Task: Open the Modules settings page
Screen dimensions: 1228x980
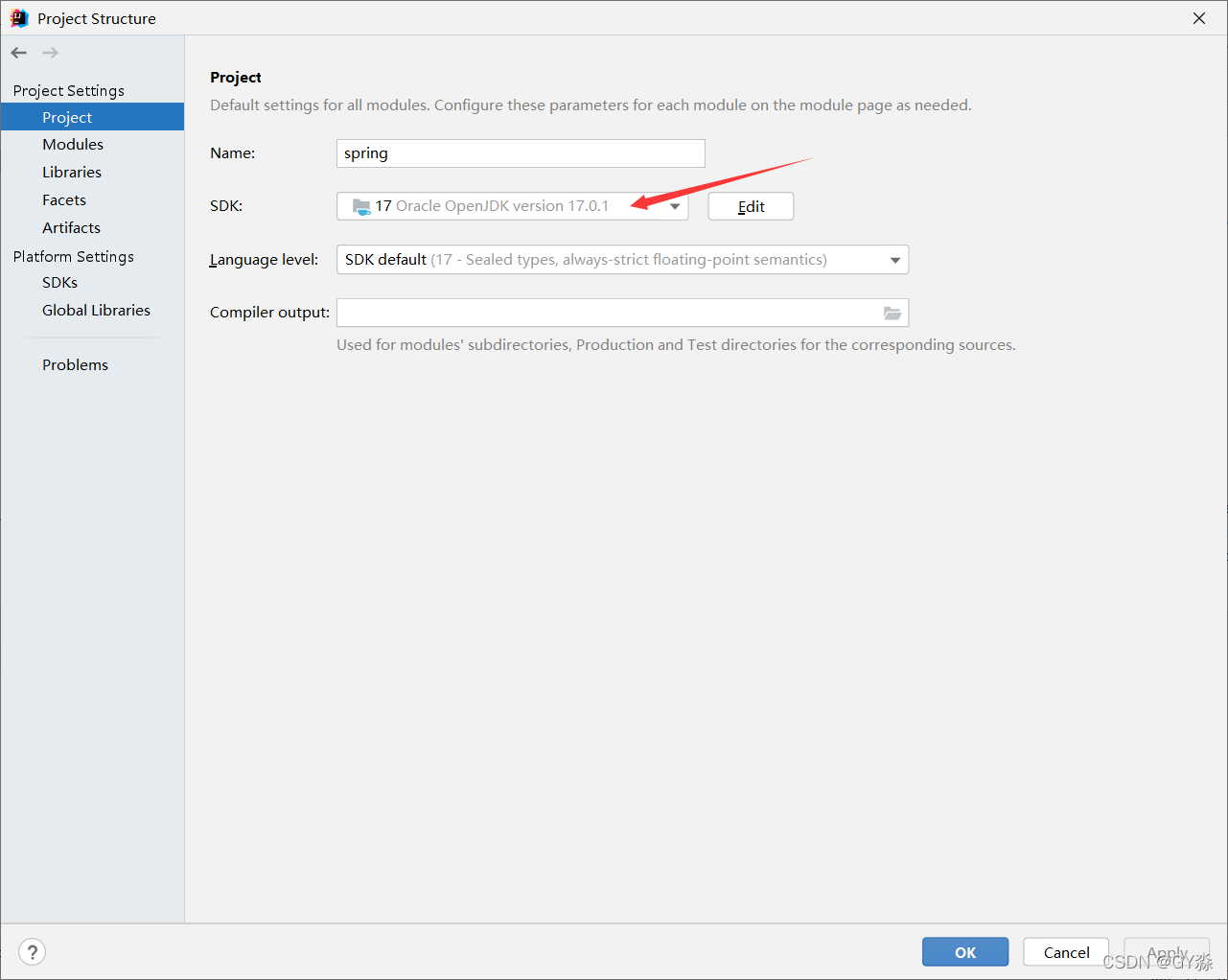Action: (x=73, y=144)
